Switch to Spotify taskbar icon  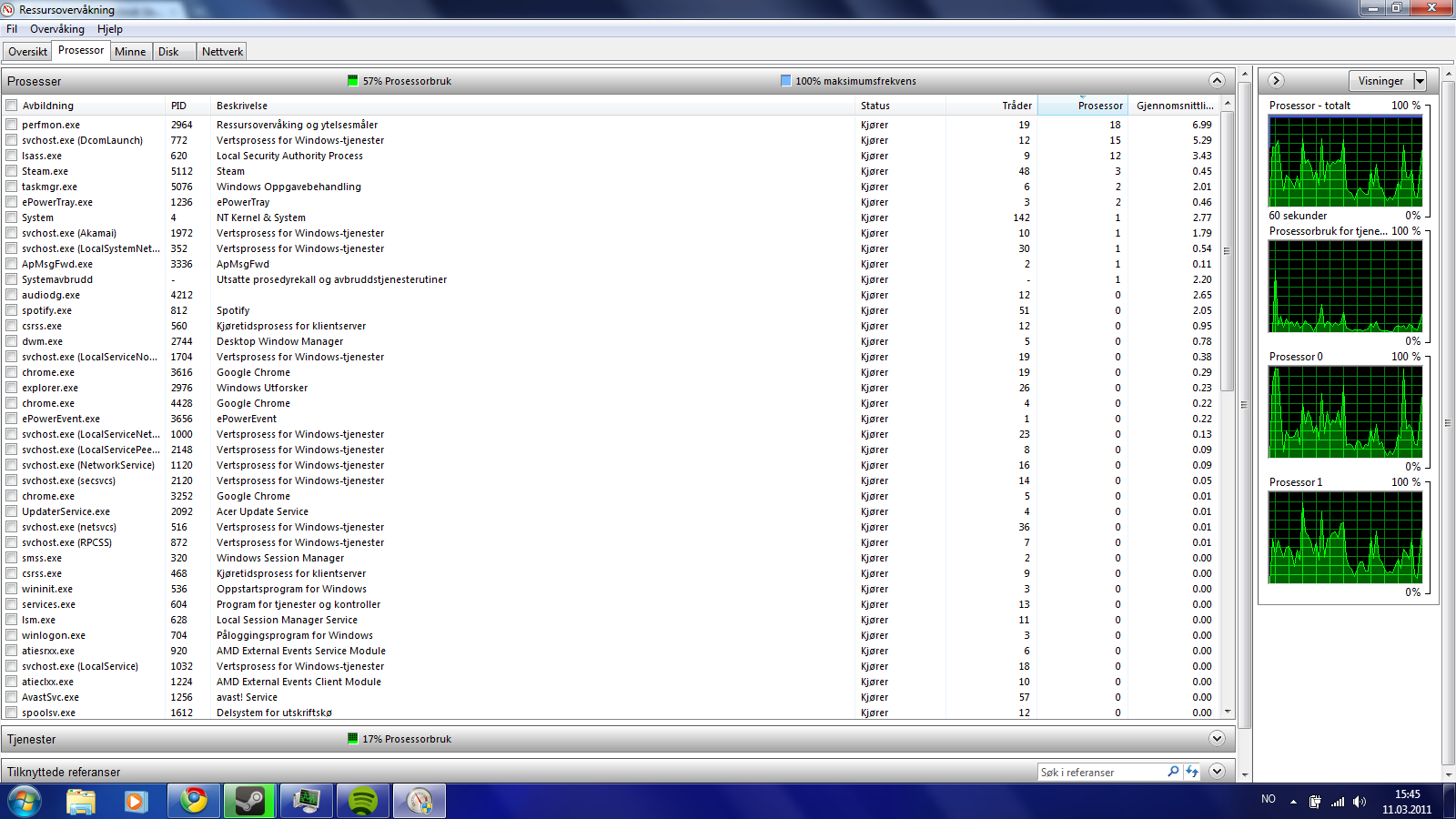pos(362,802)
